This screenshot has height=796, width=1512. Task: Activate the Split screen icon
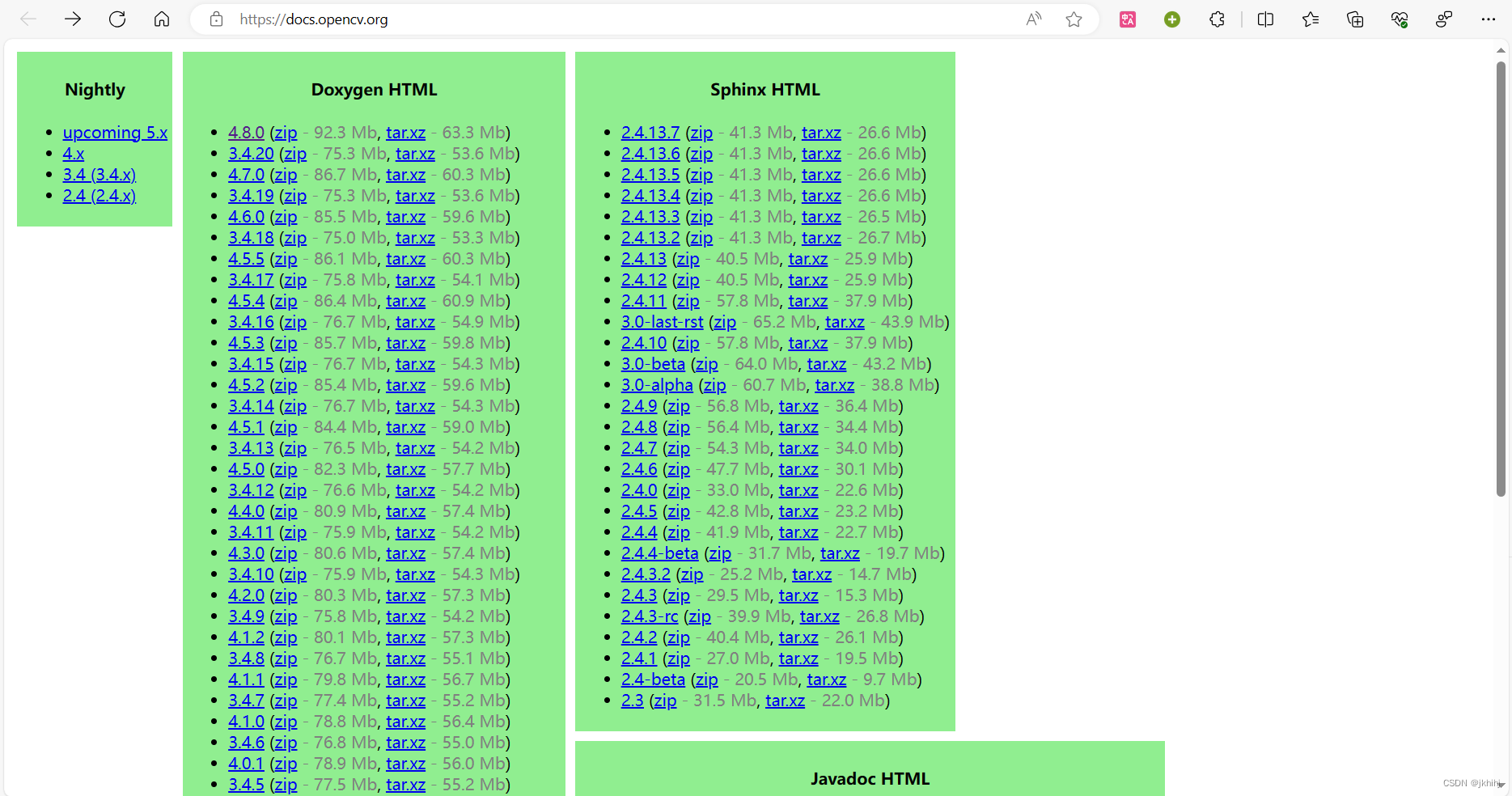tap(1265, 19)
